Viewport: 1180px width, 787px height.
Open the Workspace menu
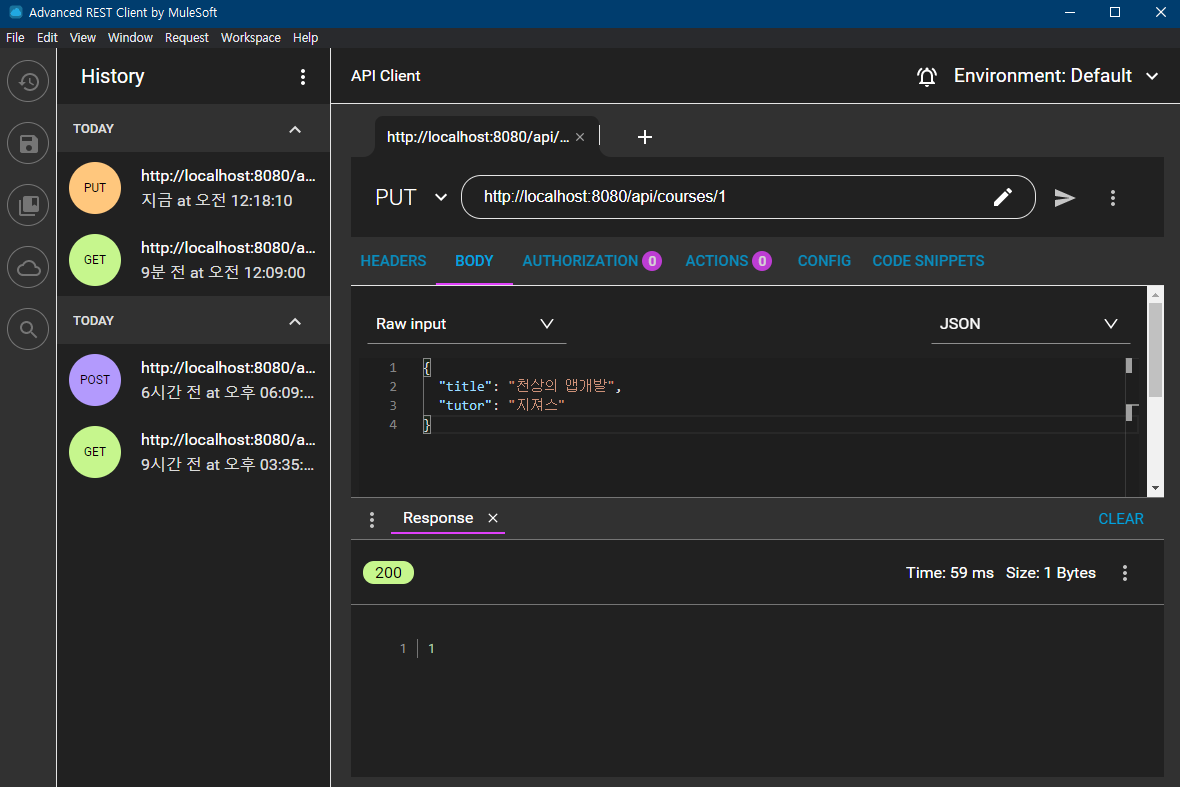[251, 38]
